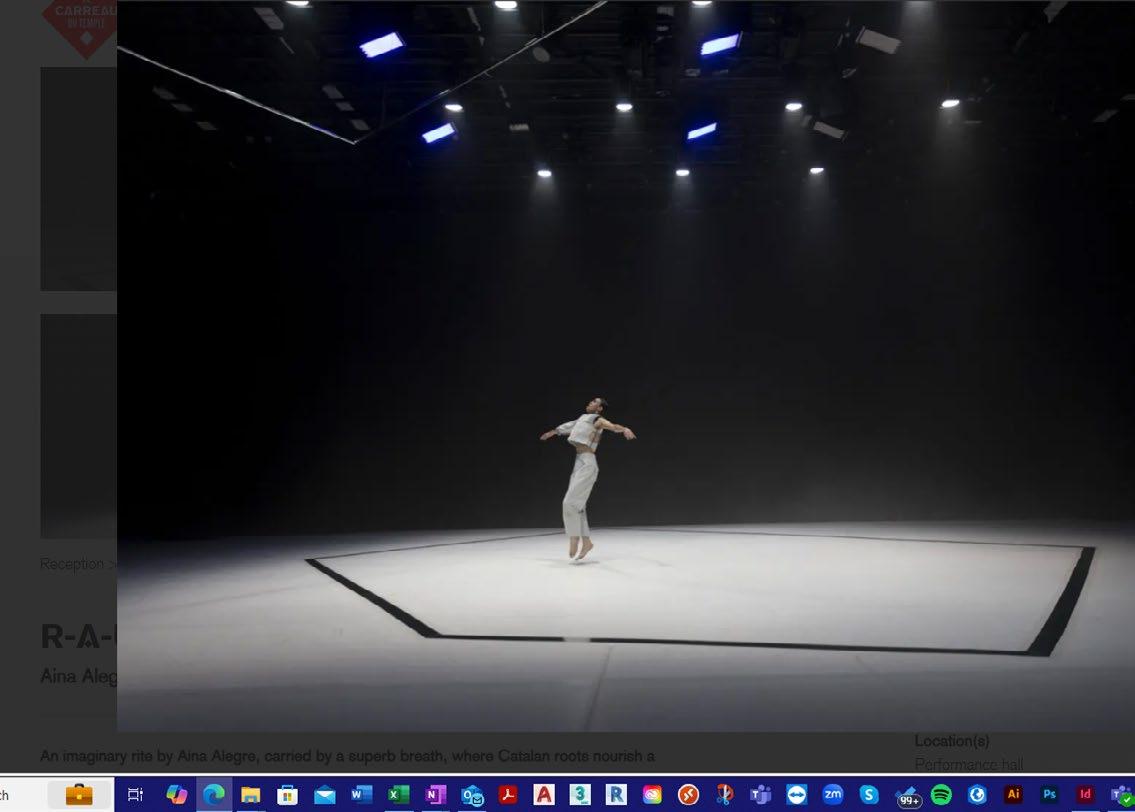
Task: Launch Spotify from the taskbar
Action: (x=941, y=795)
